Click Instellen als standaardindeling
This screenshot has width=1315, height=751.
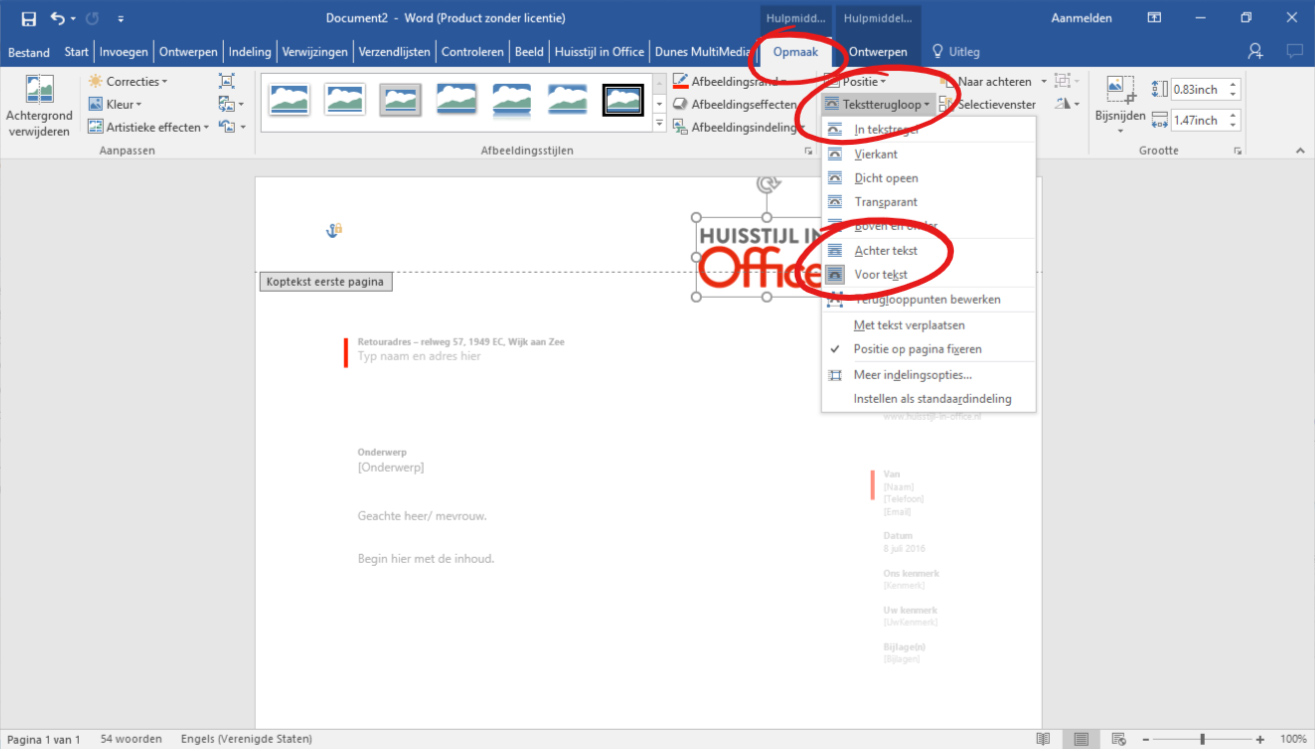[928, 399]
